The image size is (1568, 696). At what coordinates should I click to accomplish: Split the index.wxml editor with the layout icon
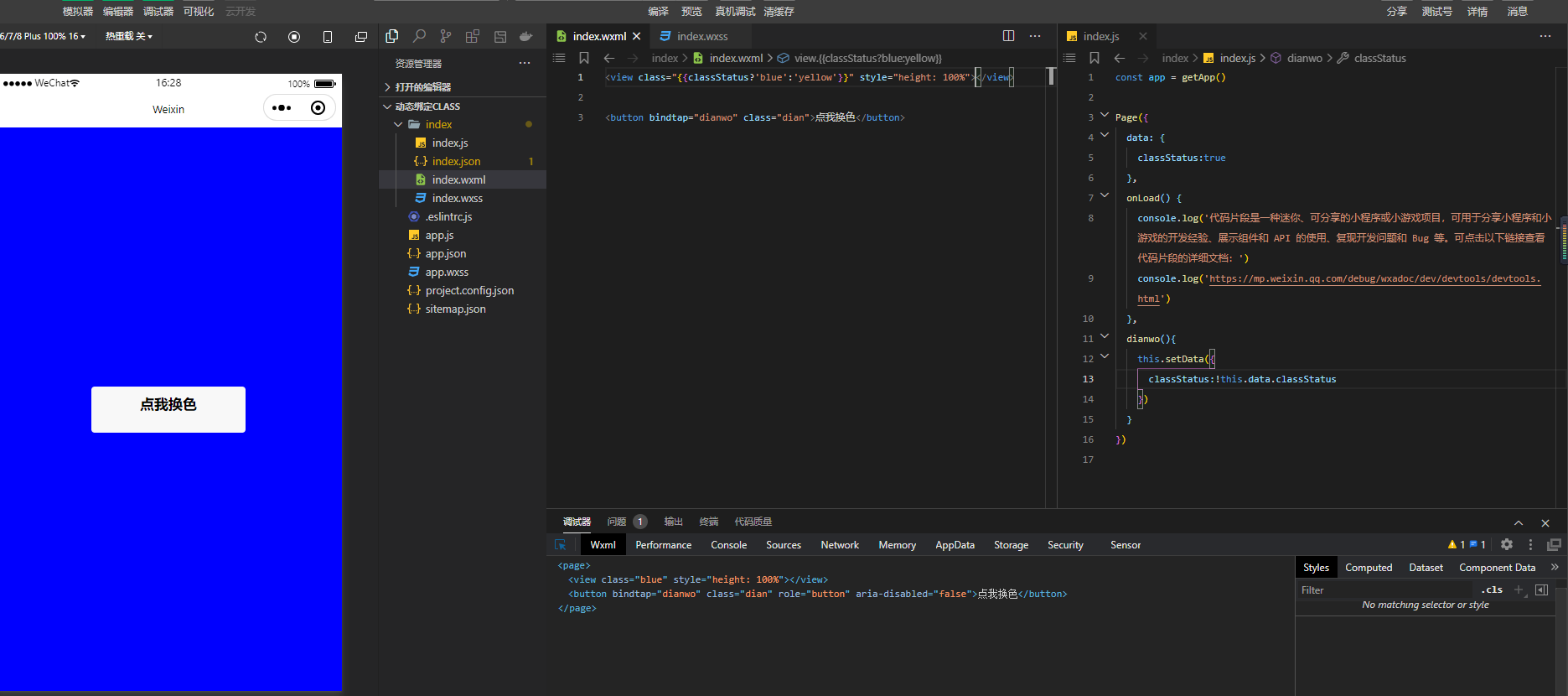pyautogui.click(x=1008, y=36)
